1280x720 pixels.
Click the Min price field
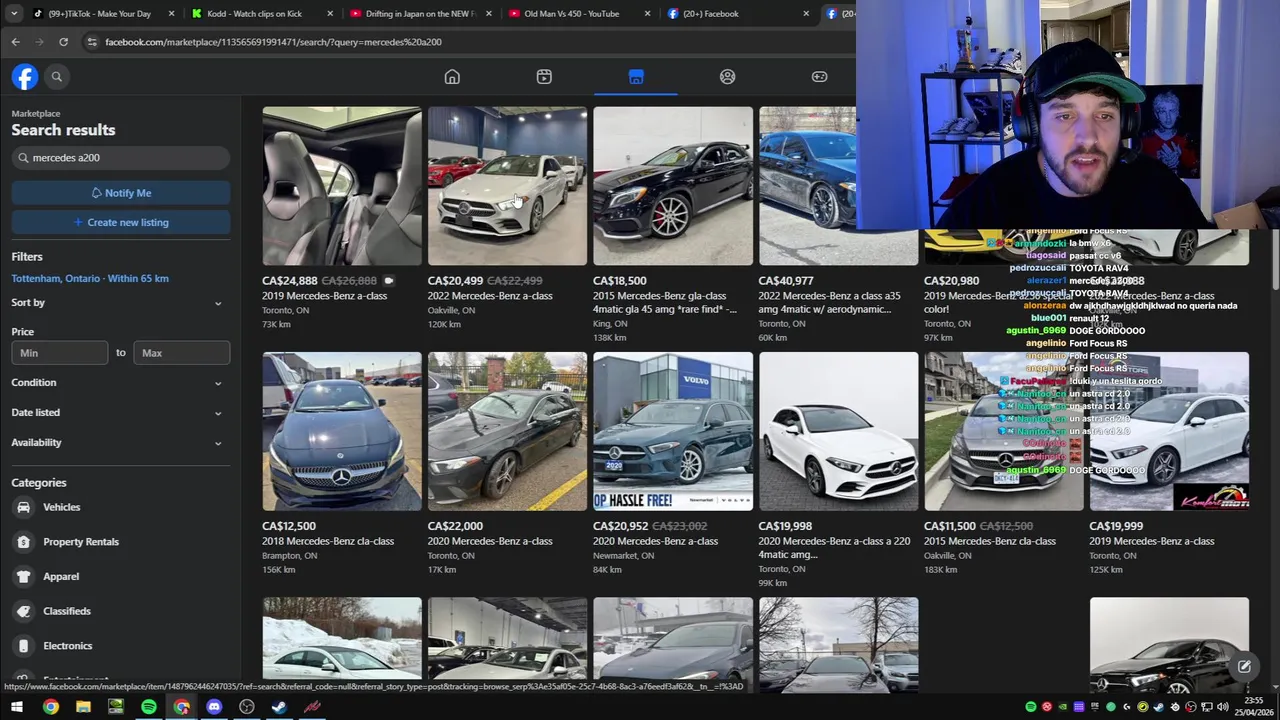pyautogui.click(x=60, y=353)
